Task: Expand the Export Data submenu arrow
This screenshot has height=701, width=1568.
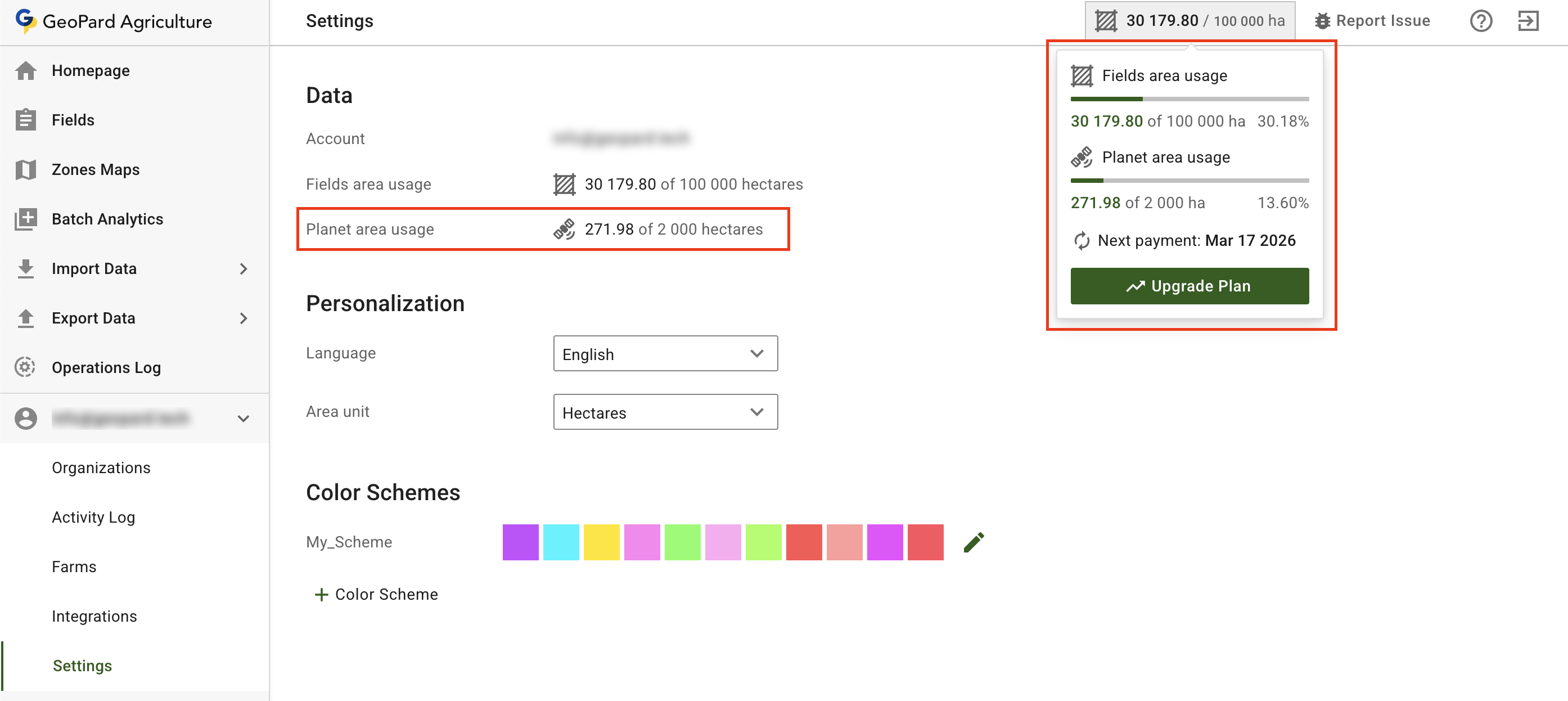Action: click(x=244, y=318)
